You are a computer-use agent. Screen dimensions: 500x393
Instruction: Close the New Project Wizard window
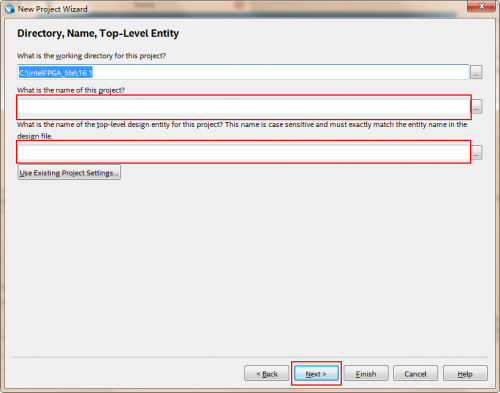tap(481, 6)
